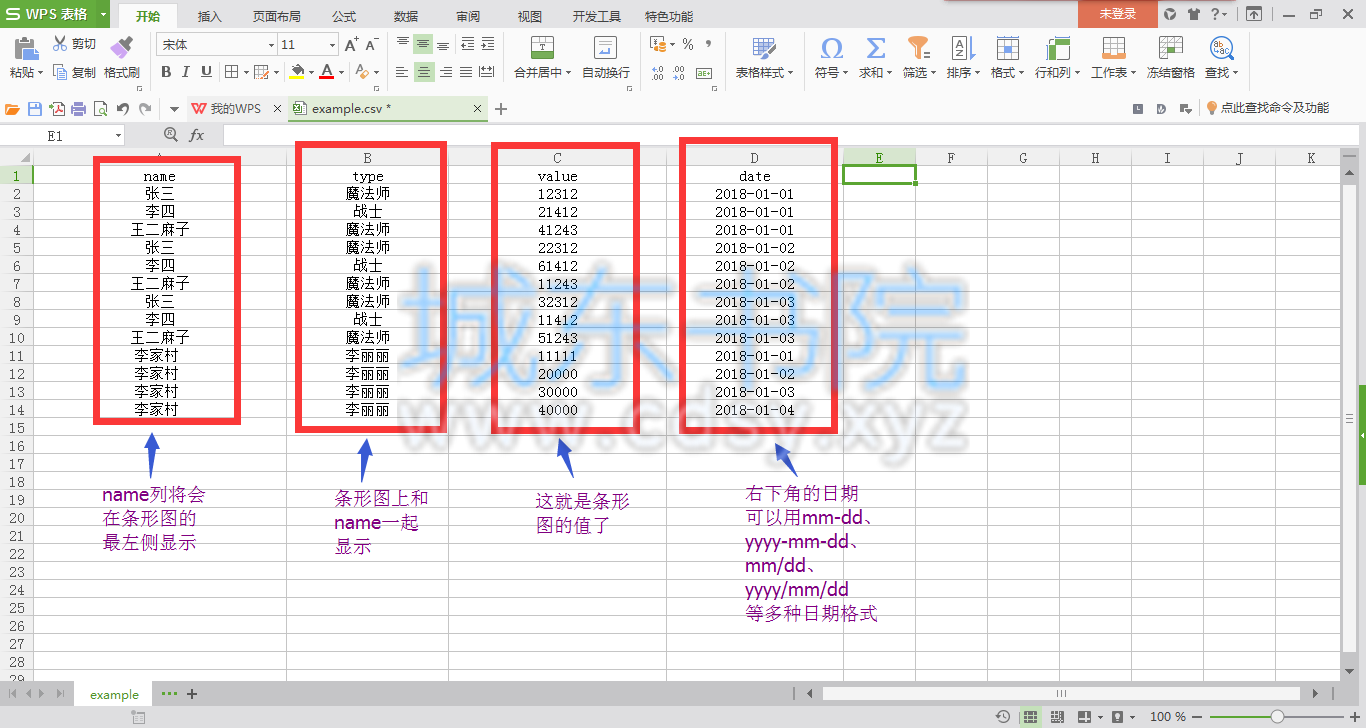
Task: Toggle vertical middle alignment
Action: click(424, 45)
